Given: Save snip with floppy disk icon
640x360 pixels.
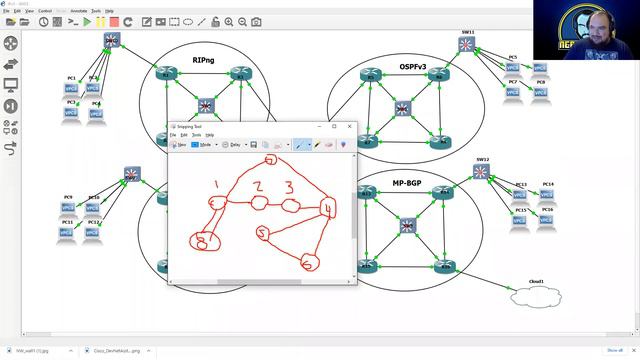Looking at the screenshot, I should pyautogui.click(x=253, y=144).
